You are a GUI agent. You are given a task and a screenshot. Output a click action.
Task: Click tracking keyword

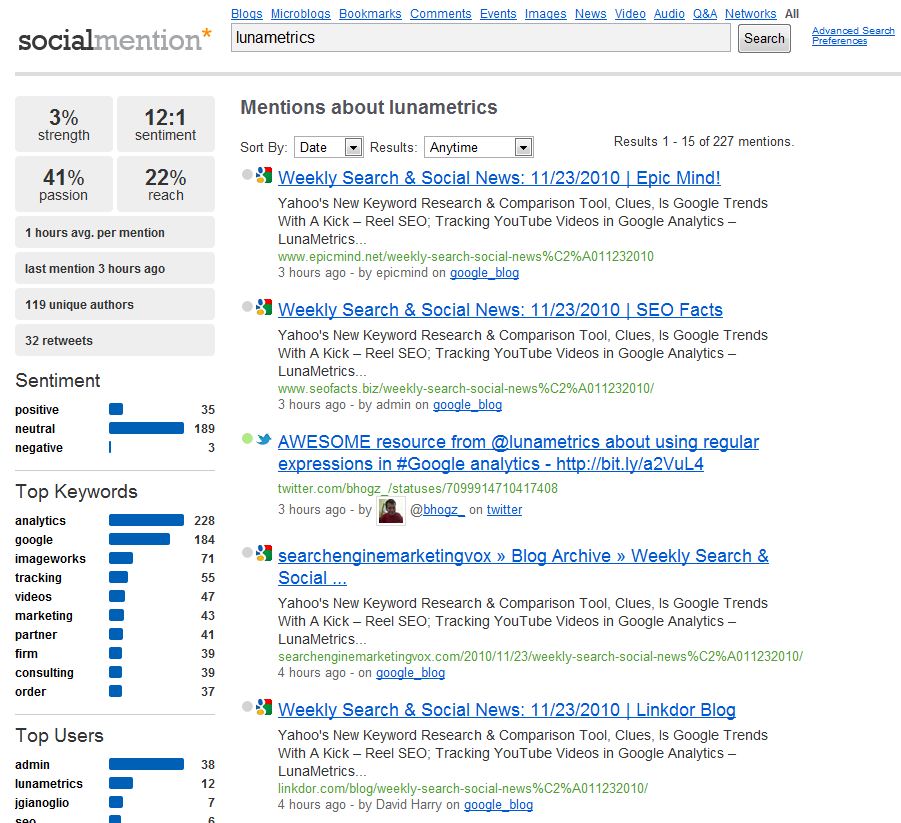pos(38,578)
